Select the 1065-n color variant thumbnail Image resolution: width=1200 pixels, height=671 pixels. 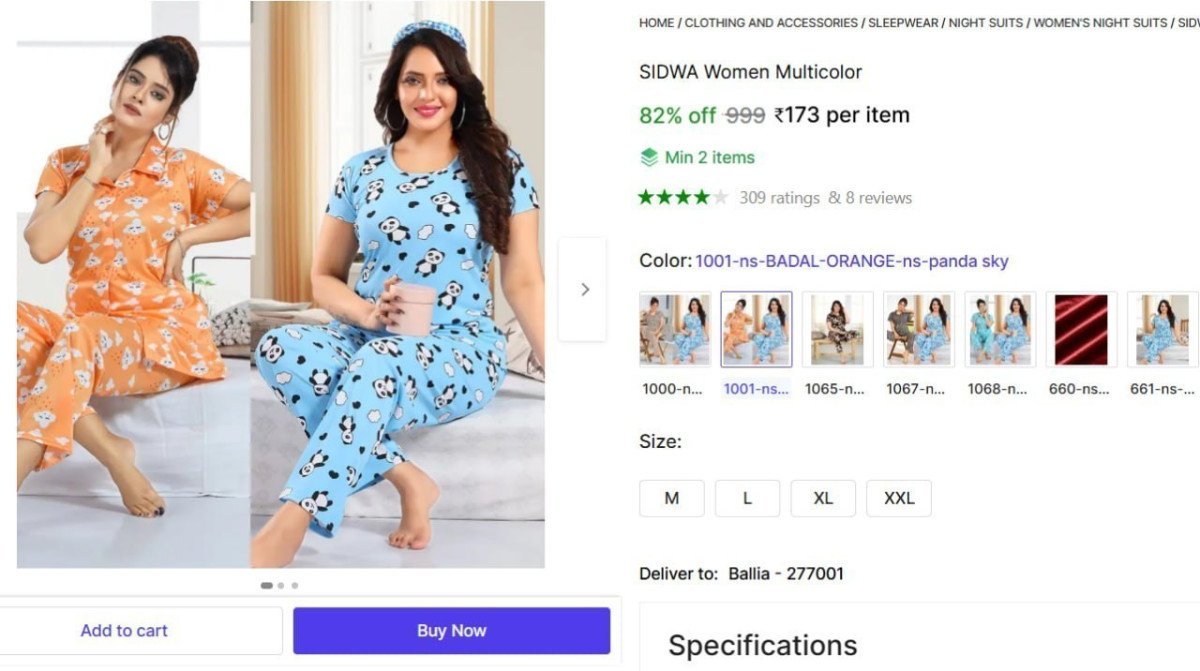pyautogui.click(x=837, y=330)
